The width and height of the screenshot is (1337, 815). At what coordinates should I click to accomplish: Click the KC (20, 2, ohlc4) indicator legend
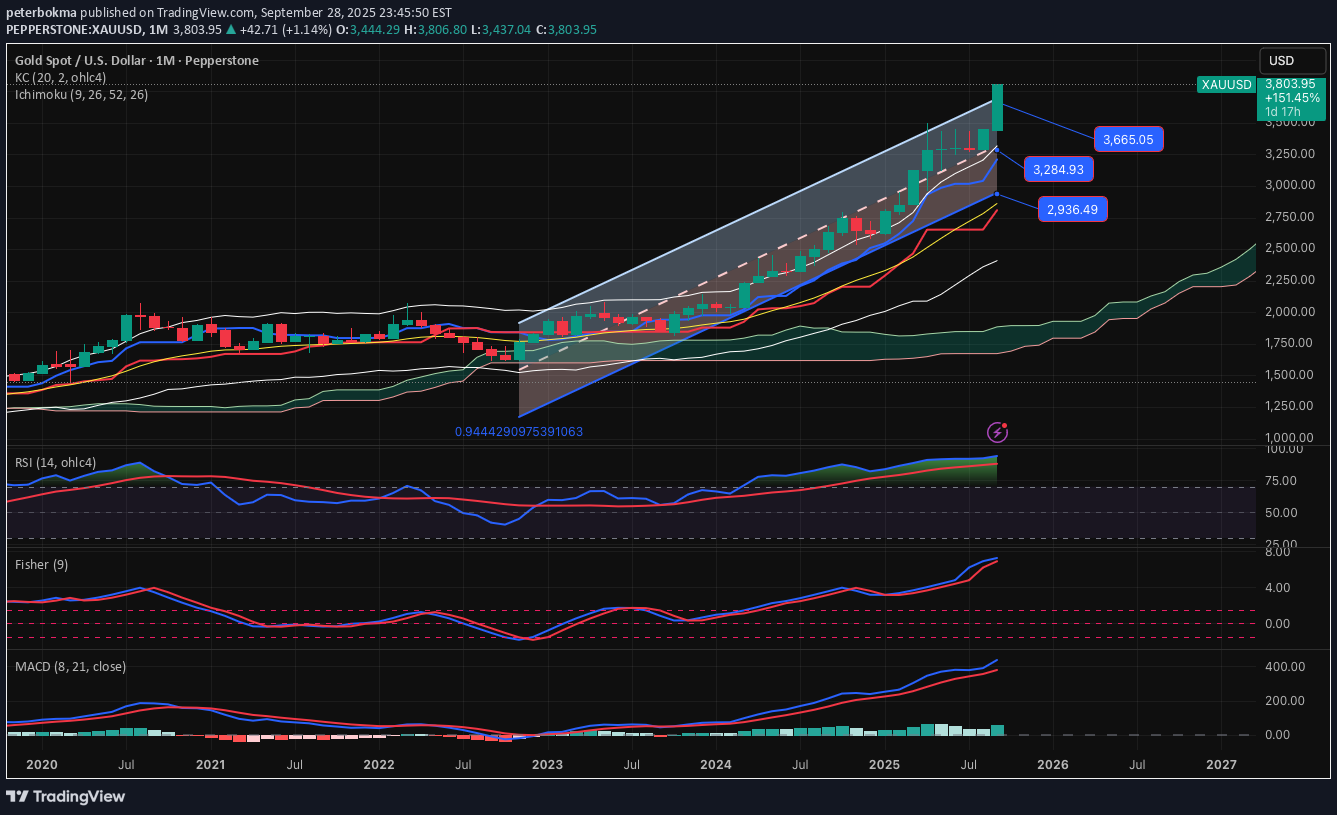pos(62,77)
